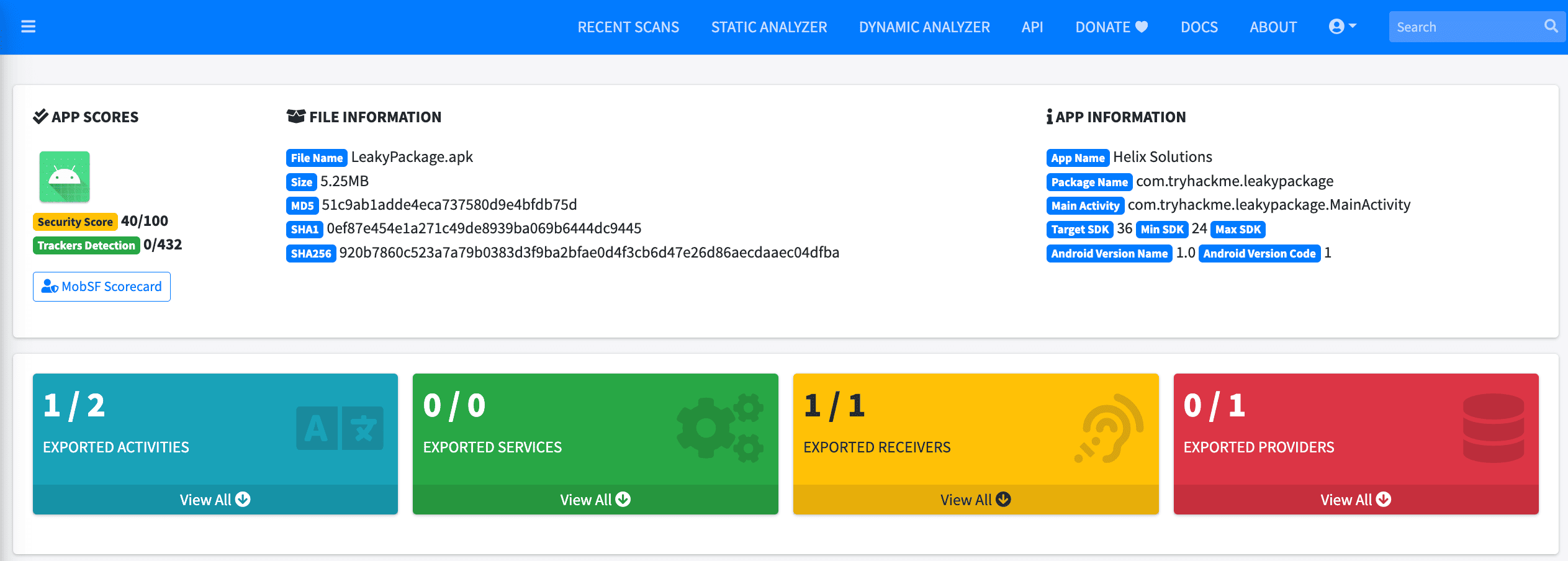This screenshot has width=1568, height=561.
Task: Click the database icon on Exported Providers card
Action: 1494,428
